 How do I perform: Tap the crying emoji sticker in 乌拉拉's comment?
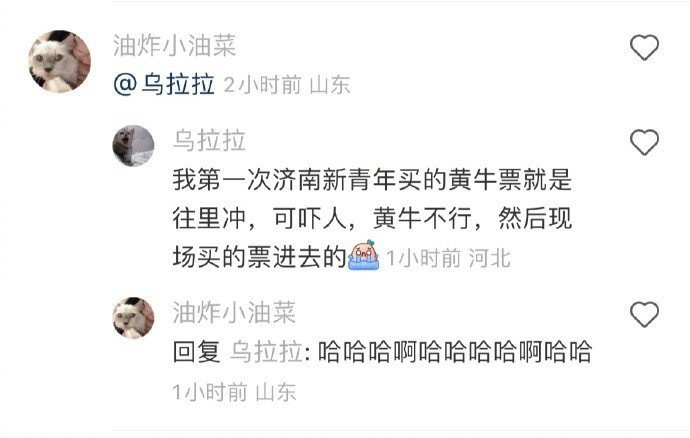pyautogui.click(x=363, y=255)
